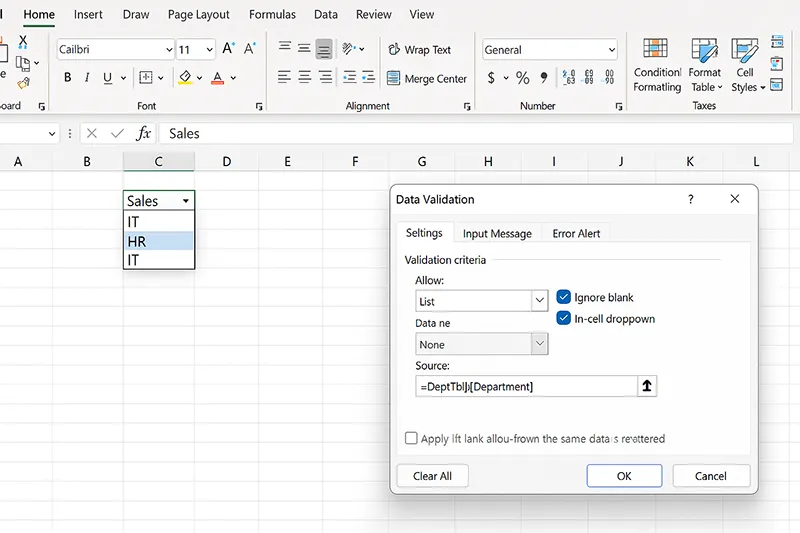
Task: Toggle Italic formatting
Action: pos(87,78)
